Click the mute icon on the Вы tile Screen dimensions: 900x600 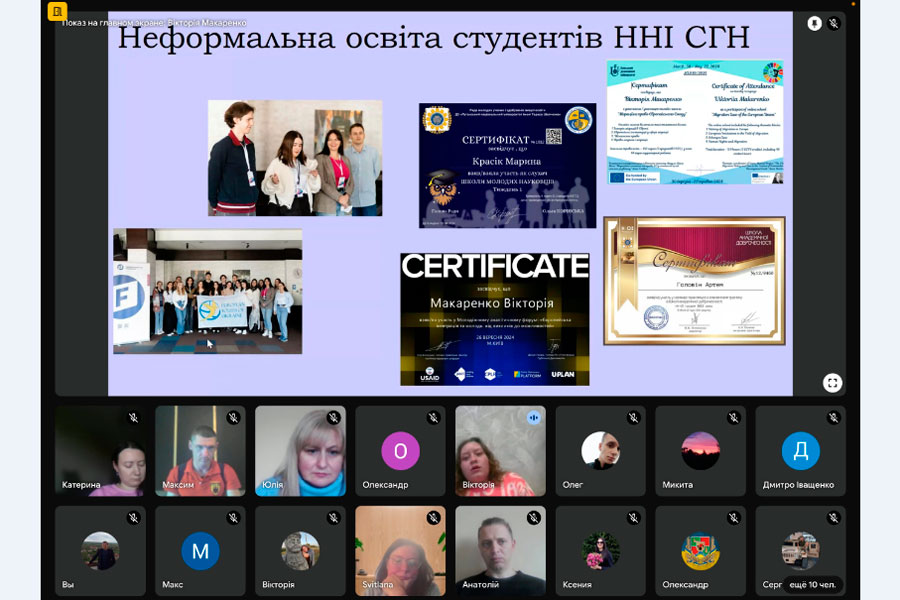coord(133,518)
